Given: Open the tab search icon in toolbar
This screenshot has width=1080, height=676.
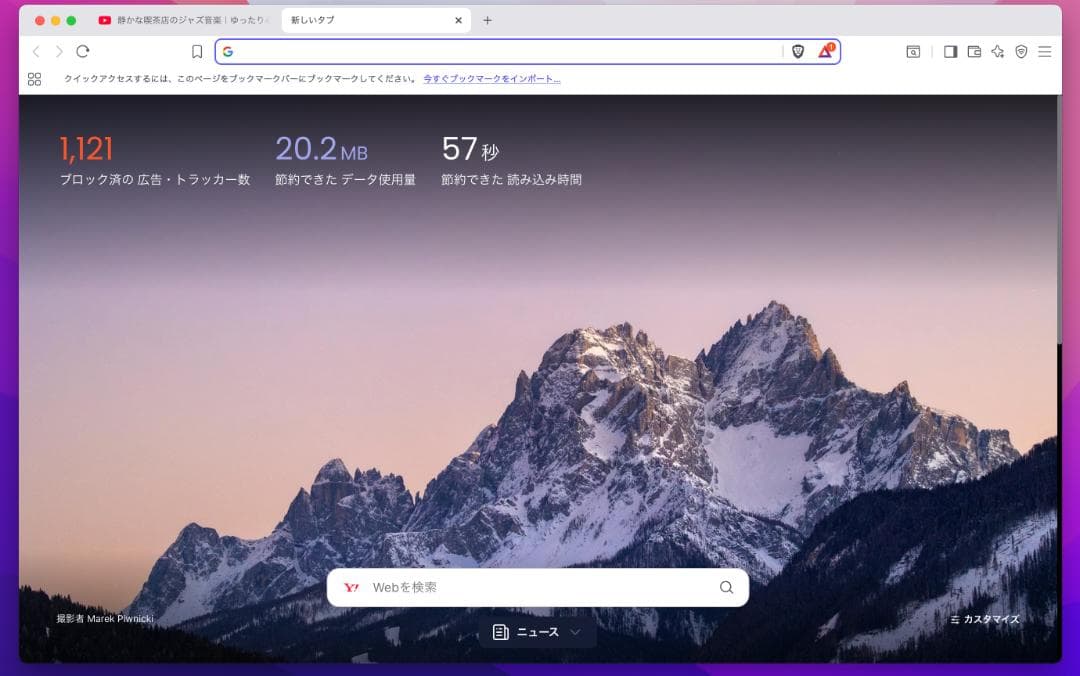Looking at the screenshot, I should [x=913, y=52].
